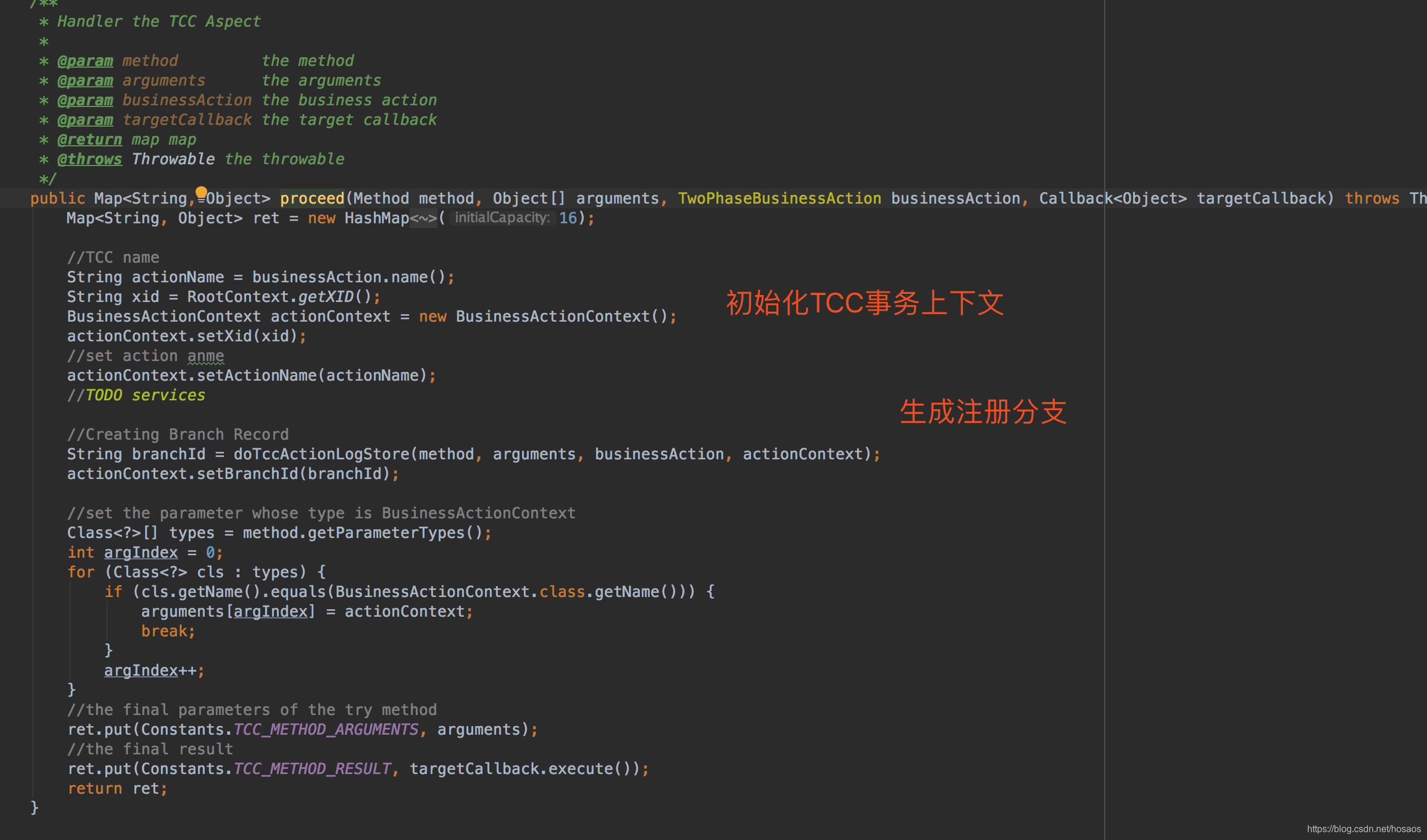Click the @param arguments Javadoc tag

point(86,80)
